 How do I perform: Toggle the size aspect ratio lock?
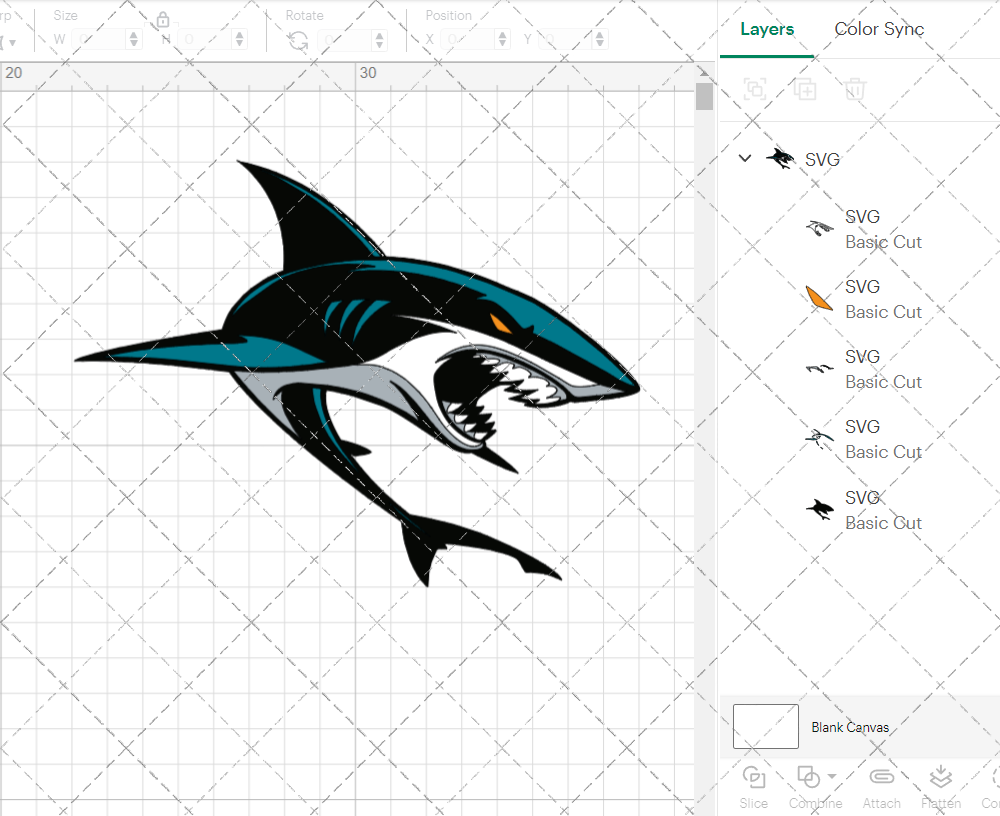click(163, 20)
